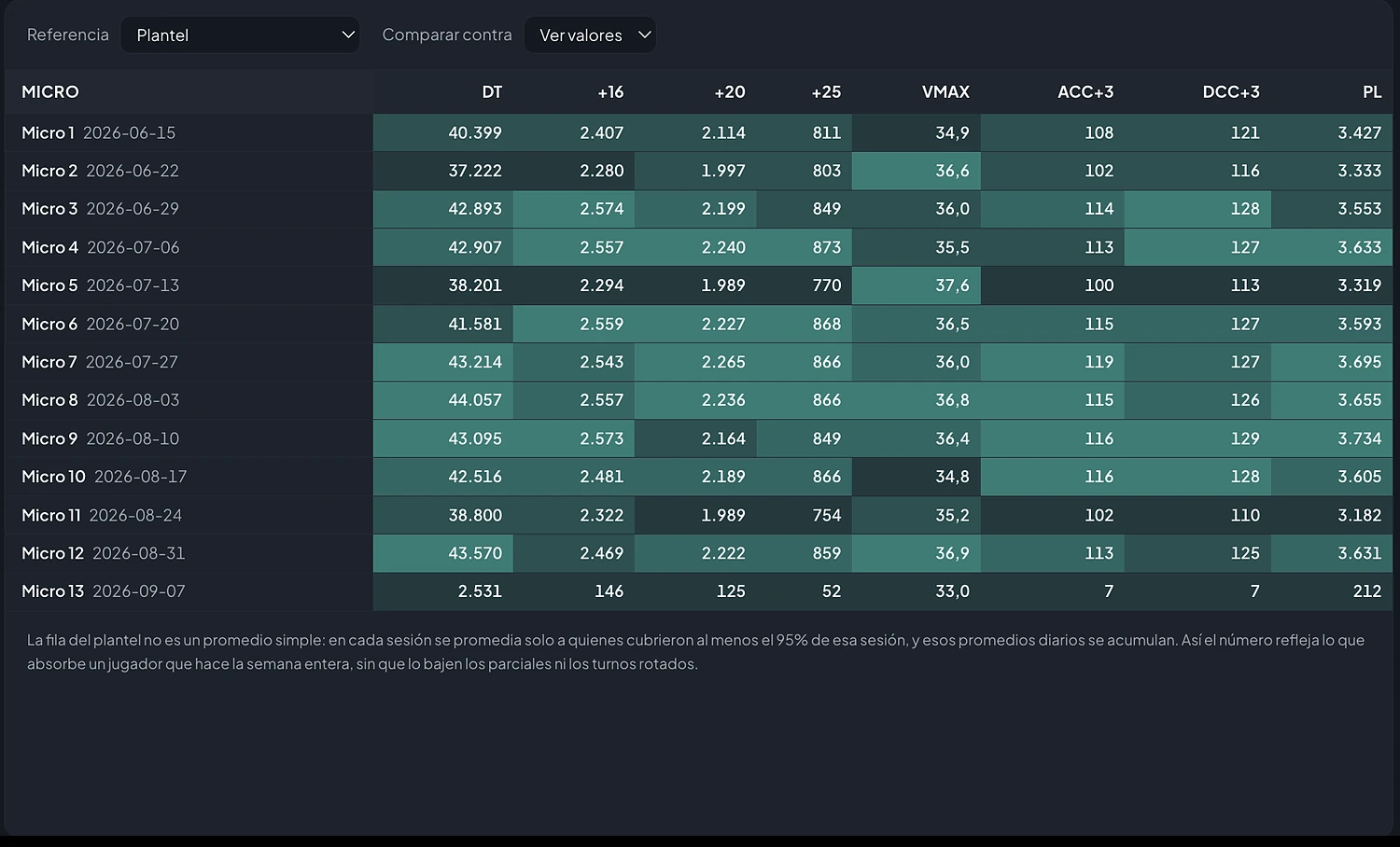Open the Comparar contra dropdown
Image resolution: width=1400 pixels, height=847 pixels.
590,35
